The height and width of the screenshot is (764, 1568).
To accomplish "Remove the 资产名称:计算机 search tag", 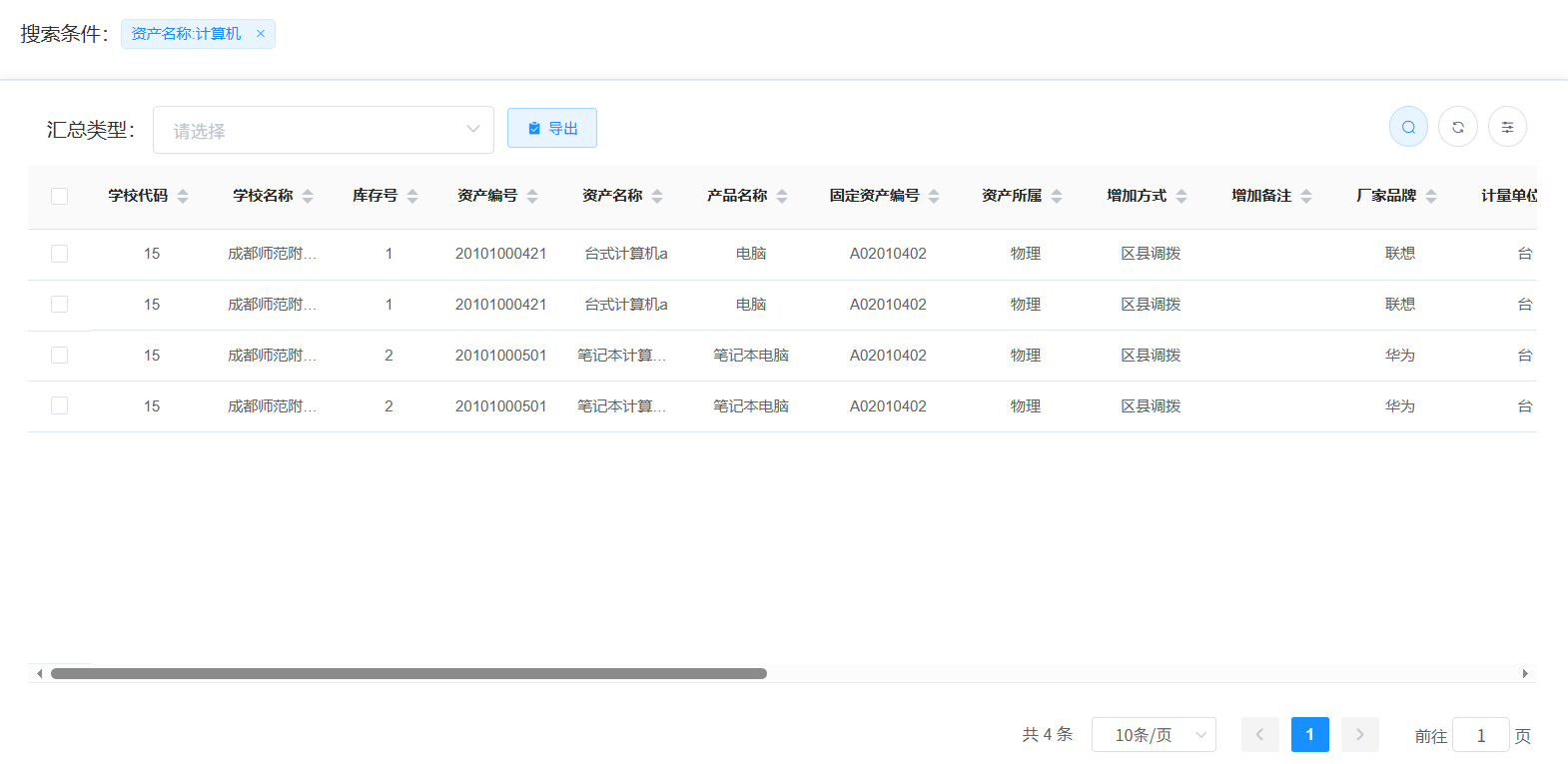I will pyautogui.click(x=261, y=34).
